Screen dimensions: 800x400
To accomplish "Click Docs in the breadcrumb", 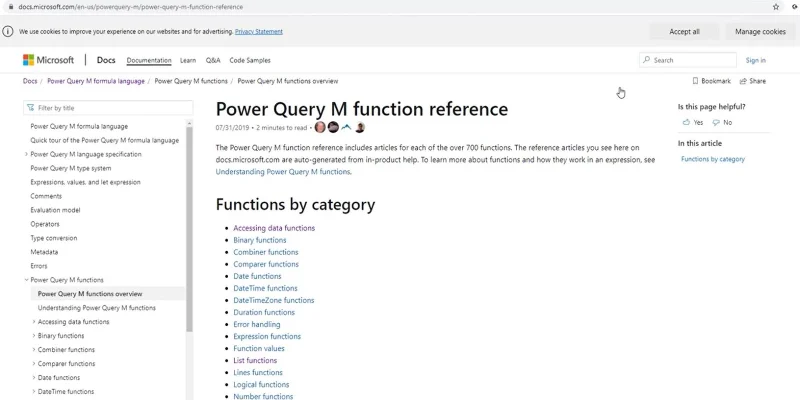I will 30,81.
